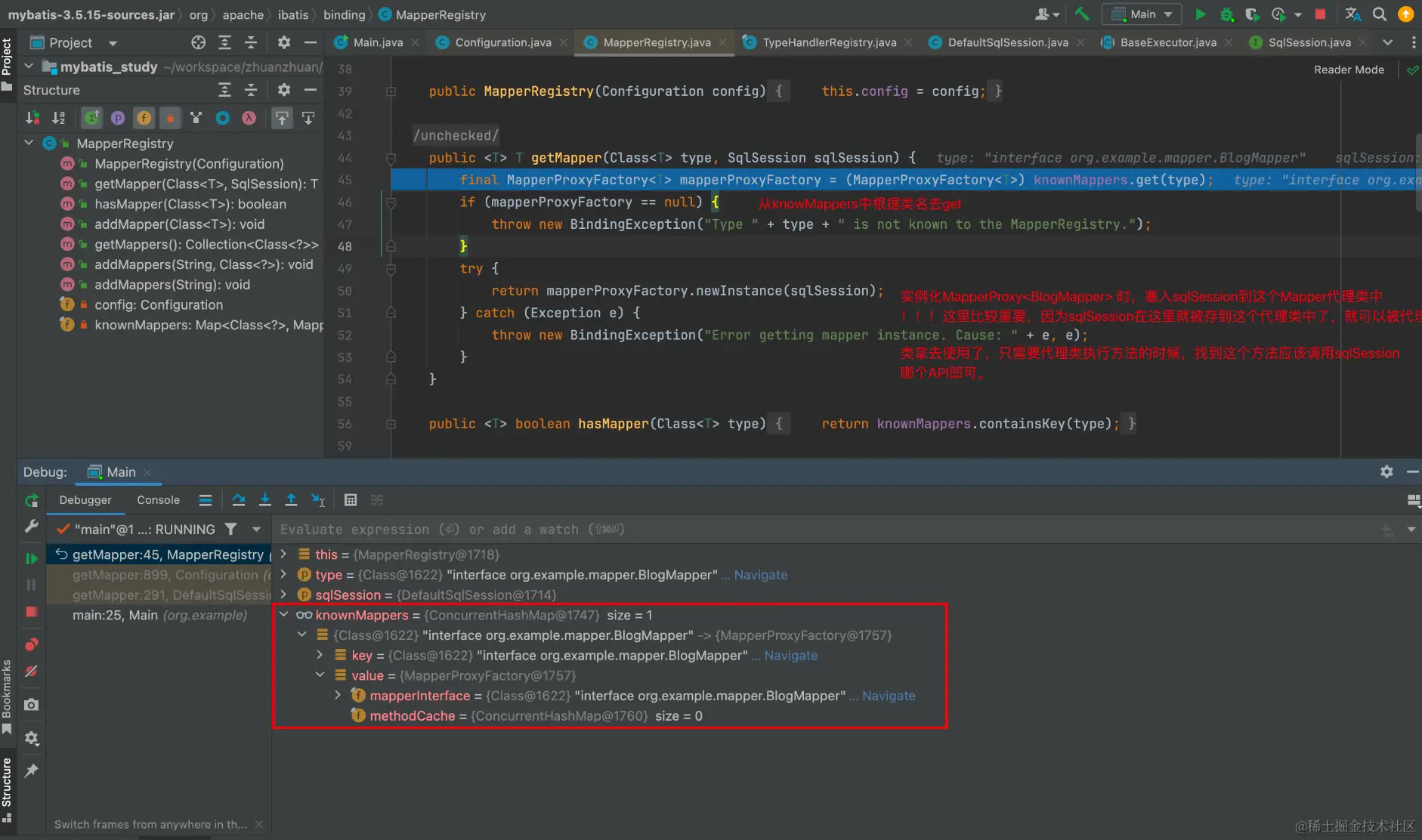Click the Select Opened File crosshair icon
Image resolution: width=1422 pixels, height=840 pixels.
198,42
